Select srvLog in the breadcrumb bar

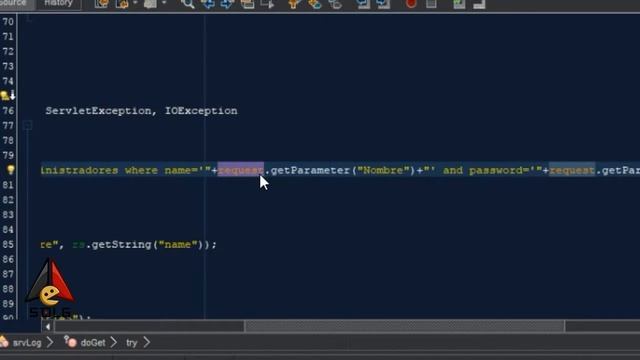[27, 343]
